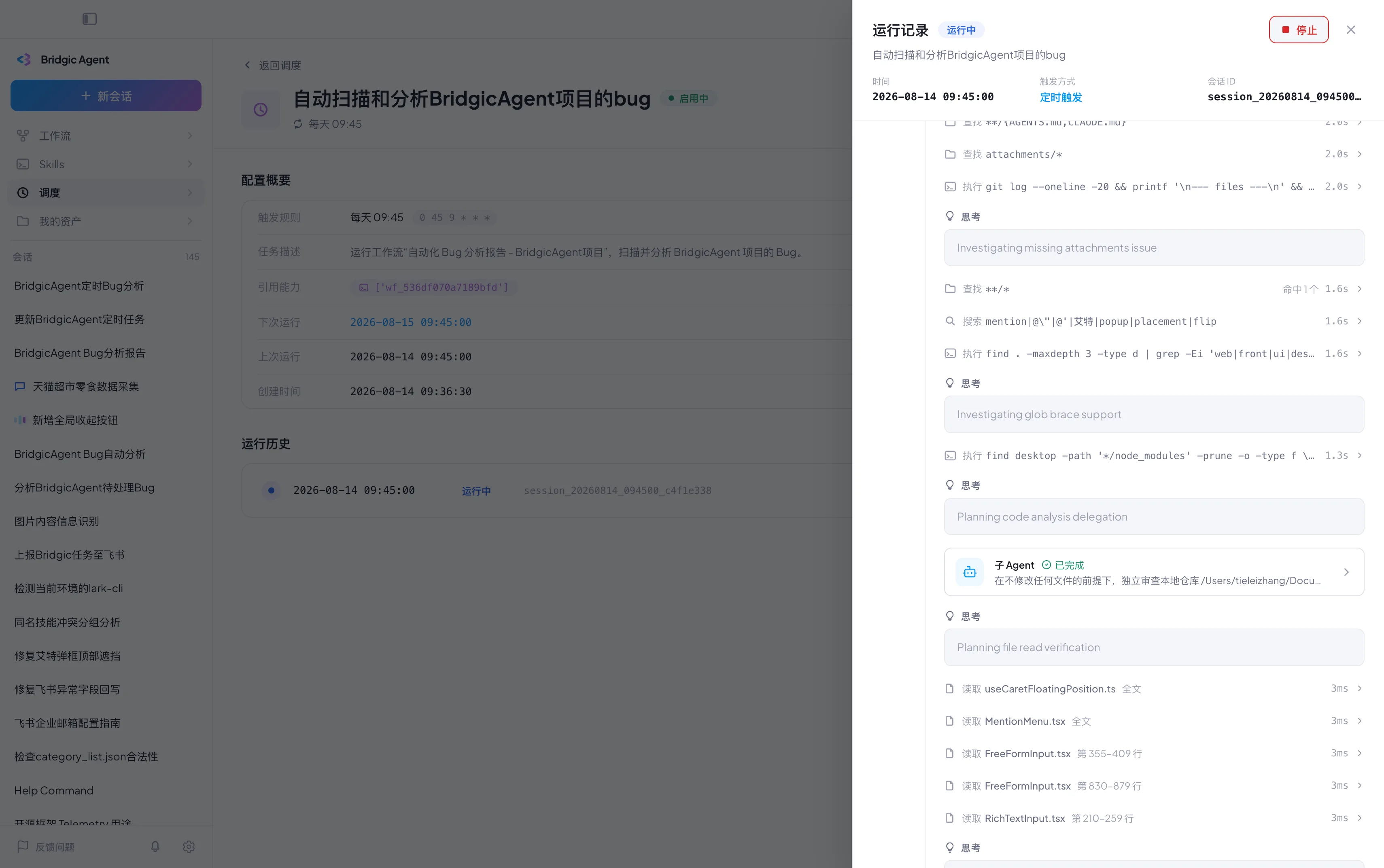Click the chat icon beside 天猫超市零食数据采集

20,386
